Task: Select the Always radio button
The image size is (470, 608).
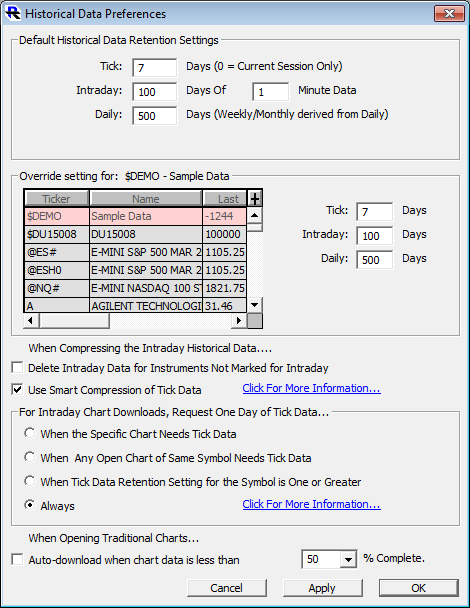Action: (x=29, y=505)
